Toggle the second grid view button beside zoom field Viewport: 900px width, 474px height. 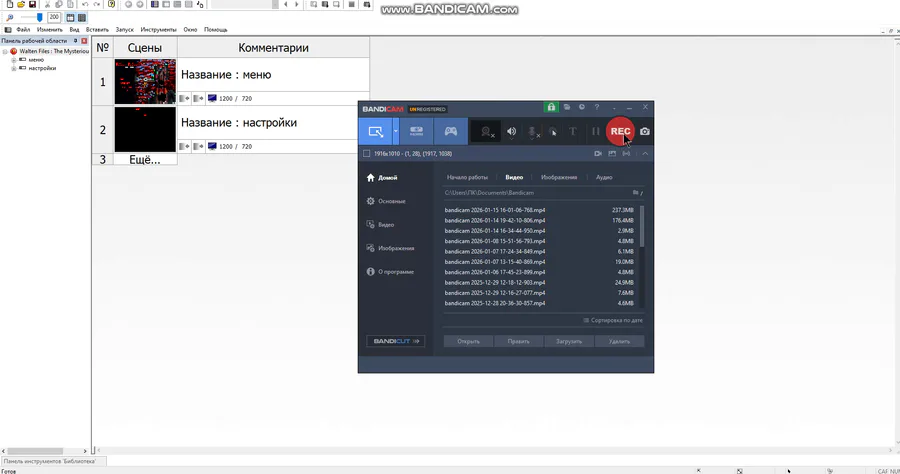[x=82, y=17]
